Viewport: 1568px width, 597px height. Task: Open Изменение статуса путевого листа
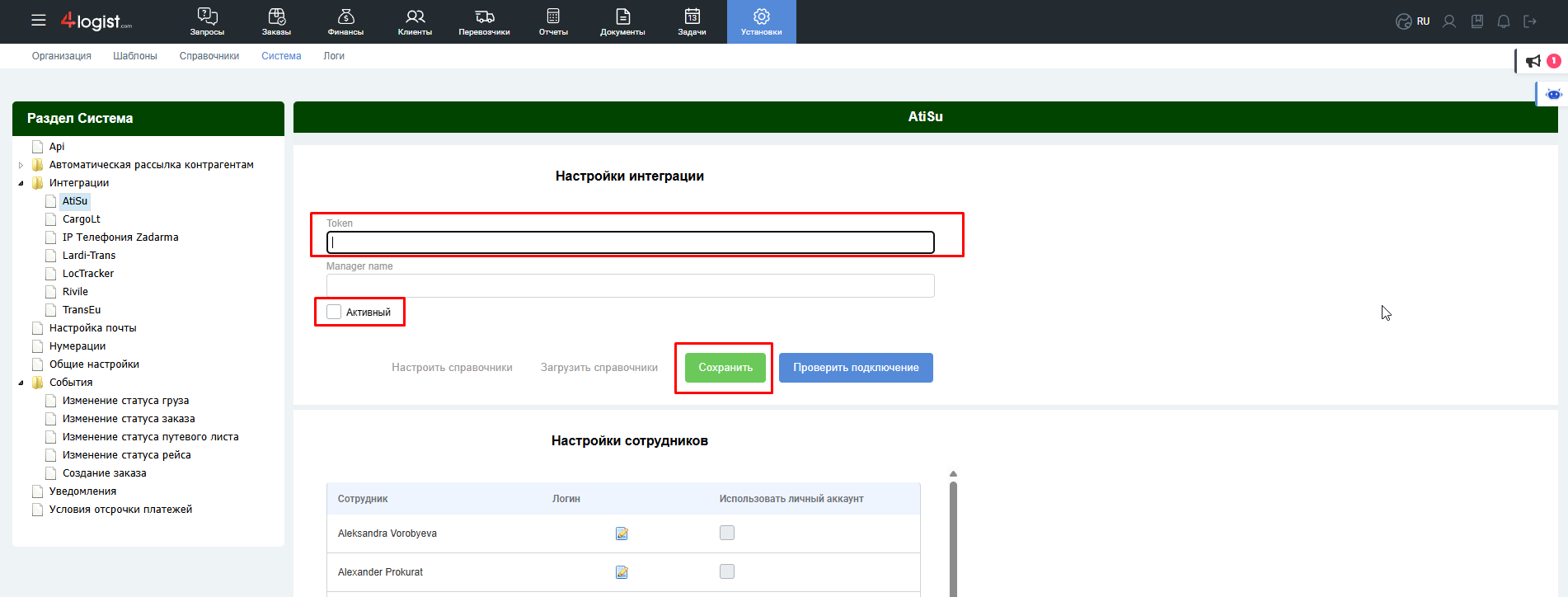(151, 437)
